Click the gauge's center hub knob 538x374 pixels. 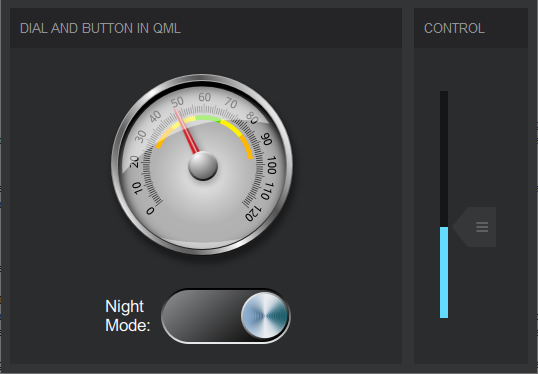203,166
